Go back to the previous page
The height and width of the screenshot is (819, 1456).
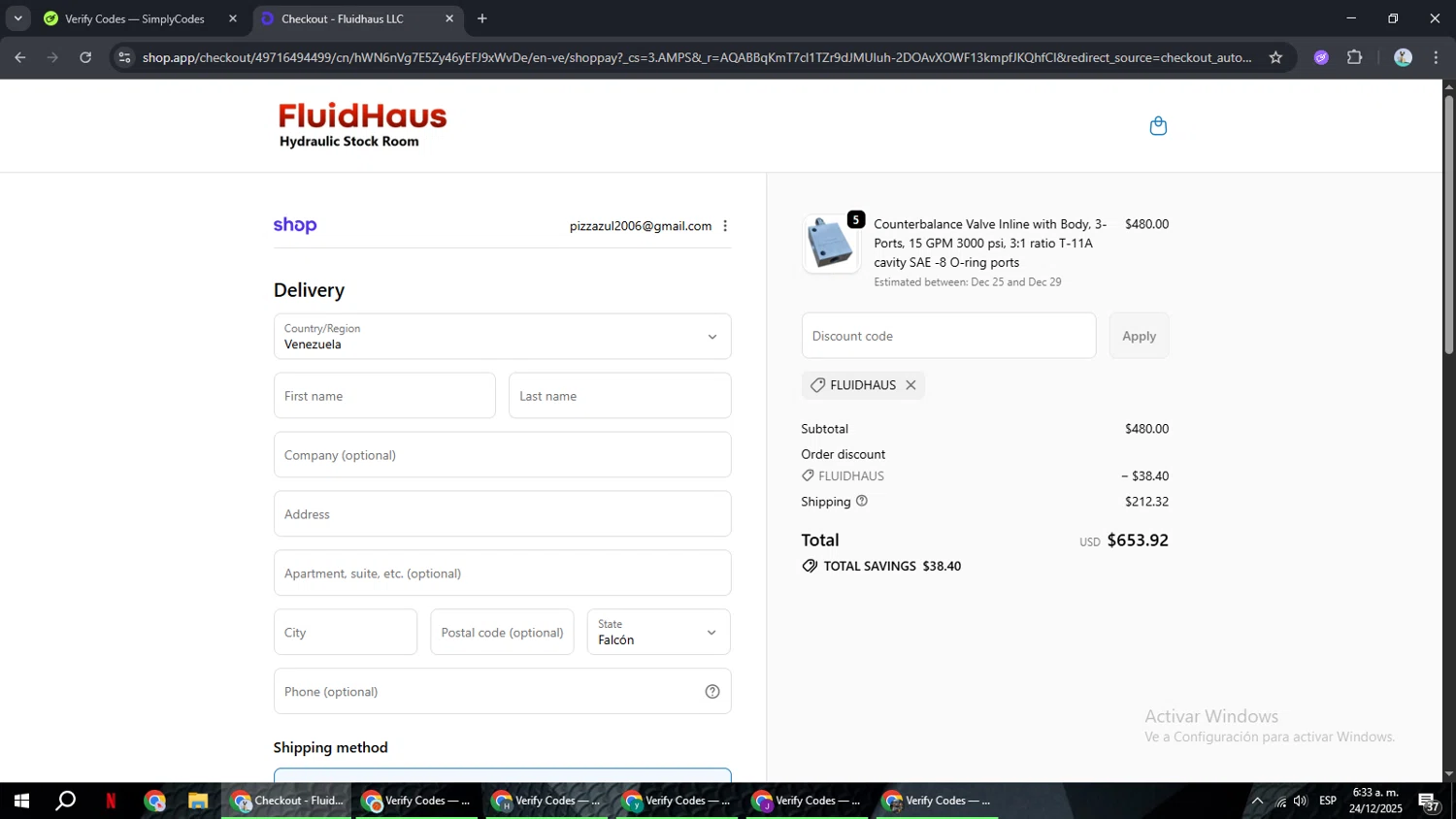[x=20, y=57]
